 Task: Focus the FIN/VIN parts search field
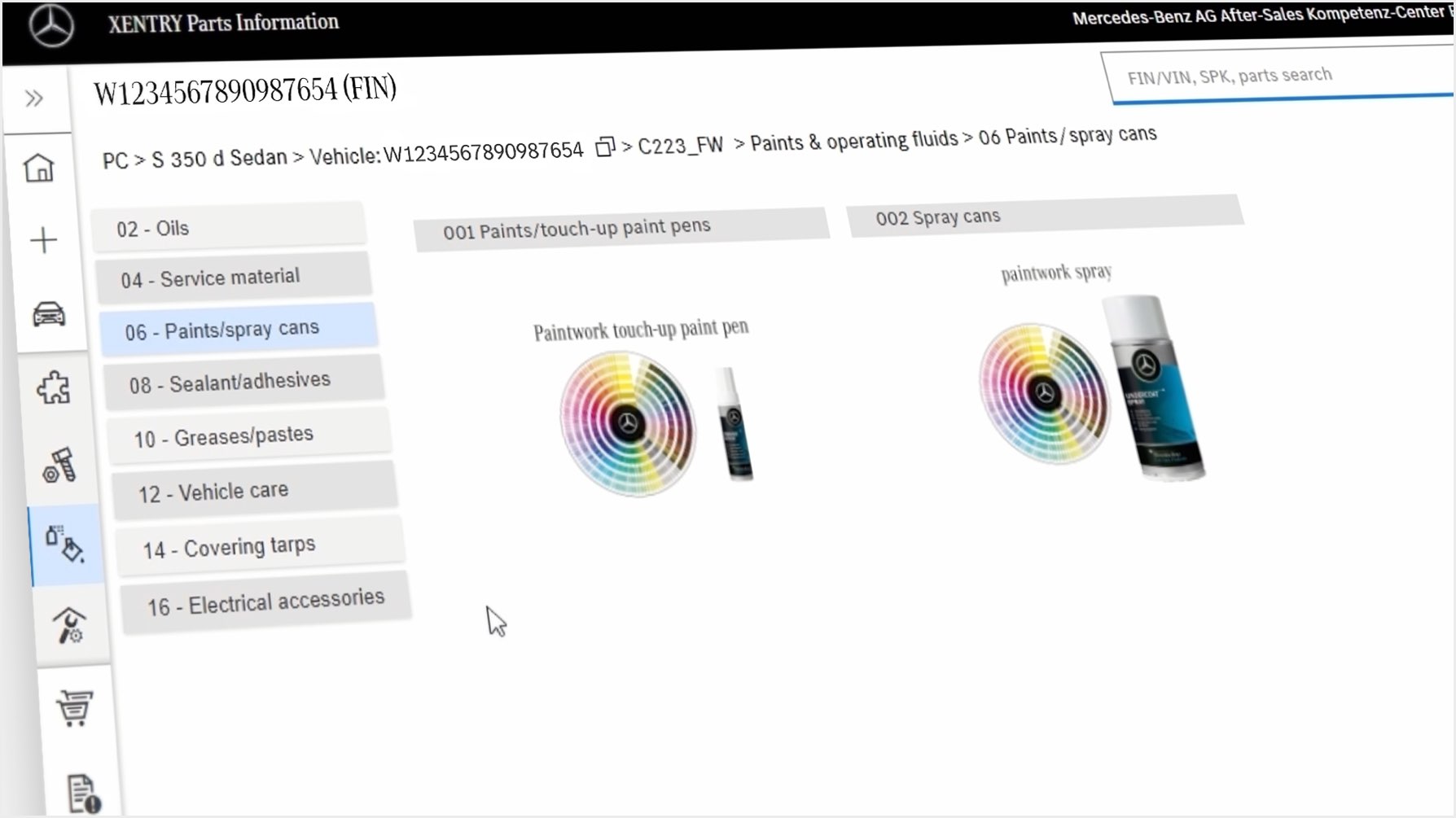(1278, 76)
